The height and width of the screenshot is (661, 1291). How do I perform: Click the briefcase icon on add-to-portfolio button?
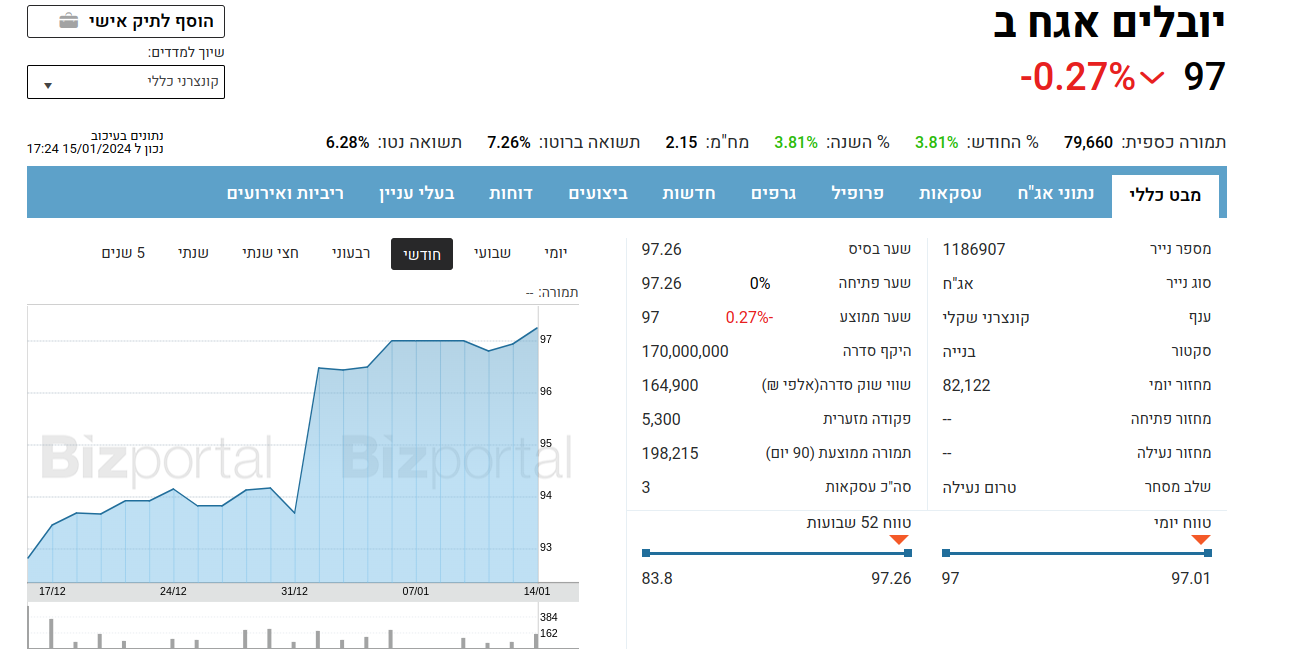[68, 21]
